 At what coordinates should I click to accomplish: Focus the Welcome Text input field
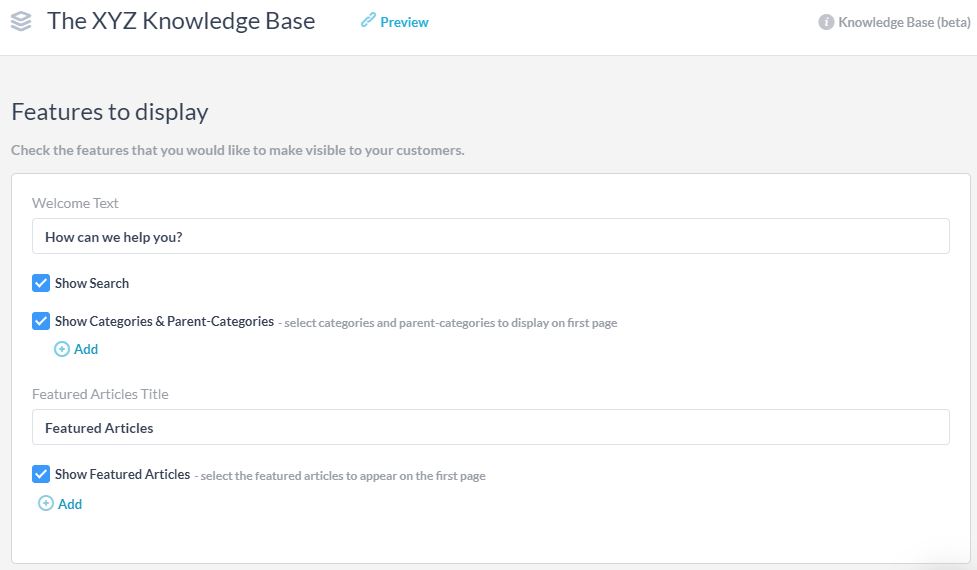[x=490, y=237]
